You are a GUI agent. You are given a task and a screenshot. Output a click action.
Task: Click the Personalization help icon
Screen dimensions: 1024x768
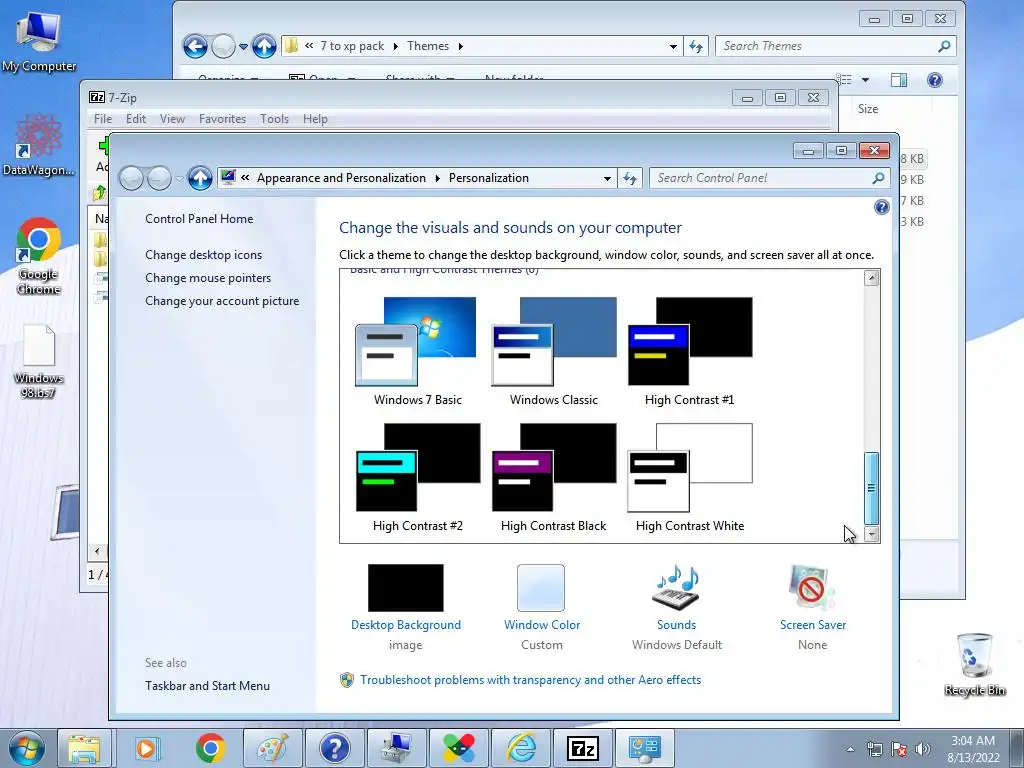coord(881,207)
